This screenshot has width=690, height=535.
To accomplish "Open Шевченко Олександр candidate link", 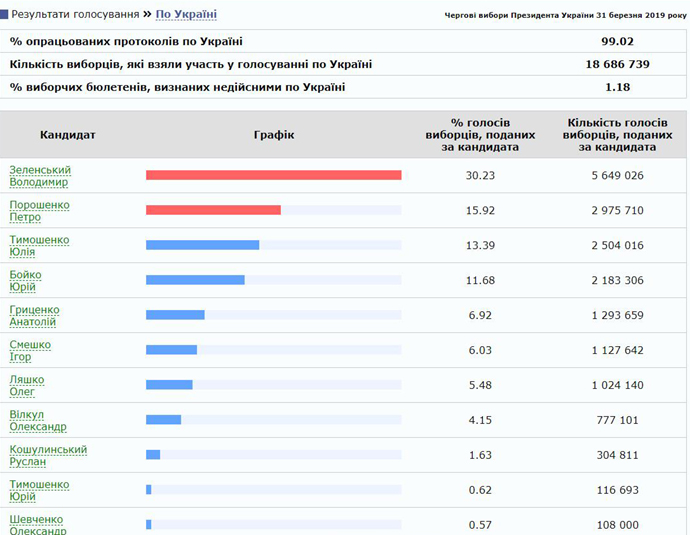I will [38, 524].
